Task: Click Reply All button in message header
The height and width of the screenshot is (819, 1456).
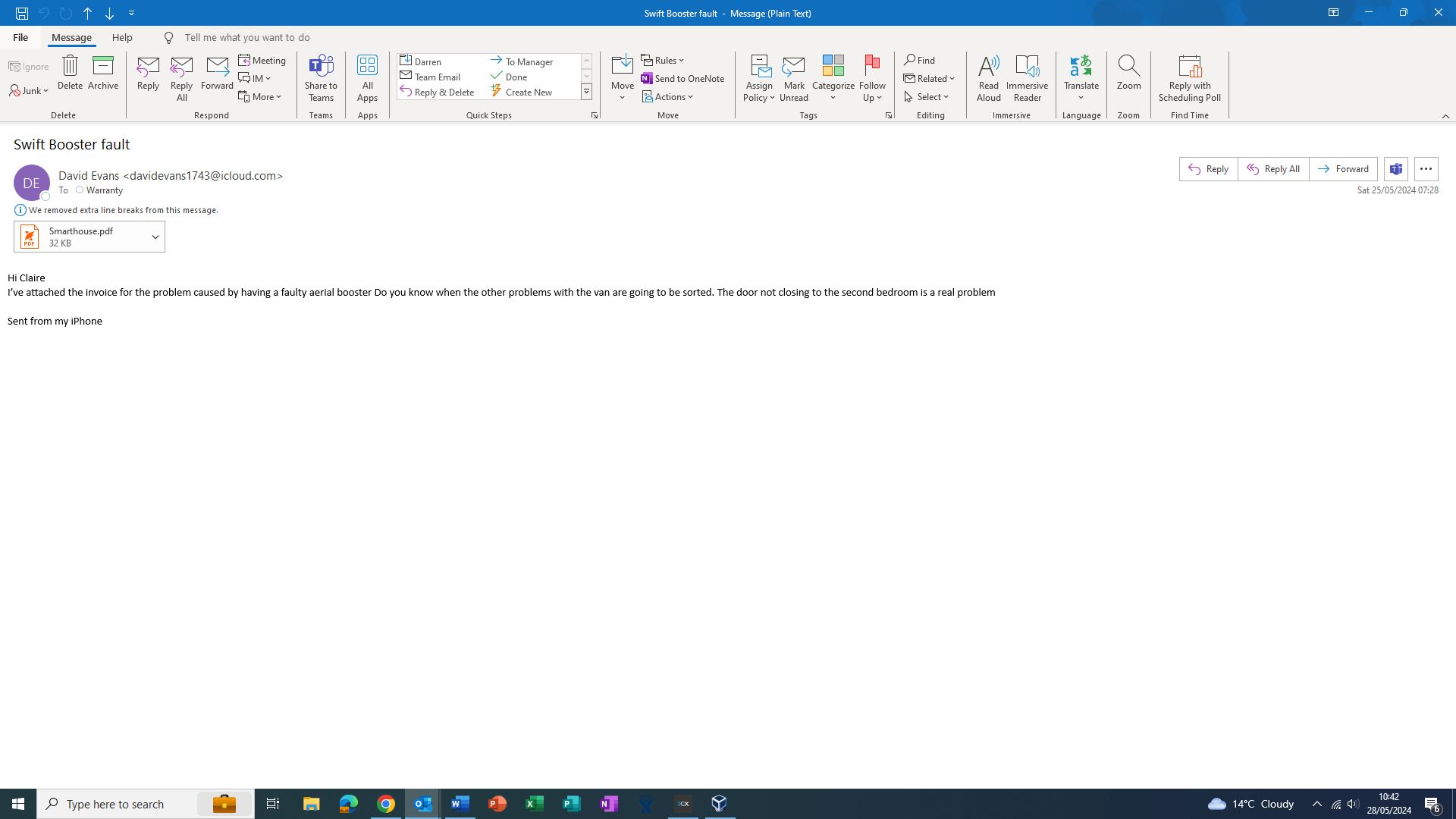Action: coord(1273,169)
